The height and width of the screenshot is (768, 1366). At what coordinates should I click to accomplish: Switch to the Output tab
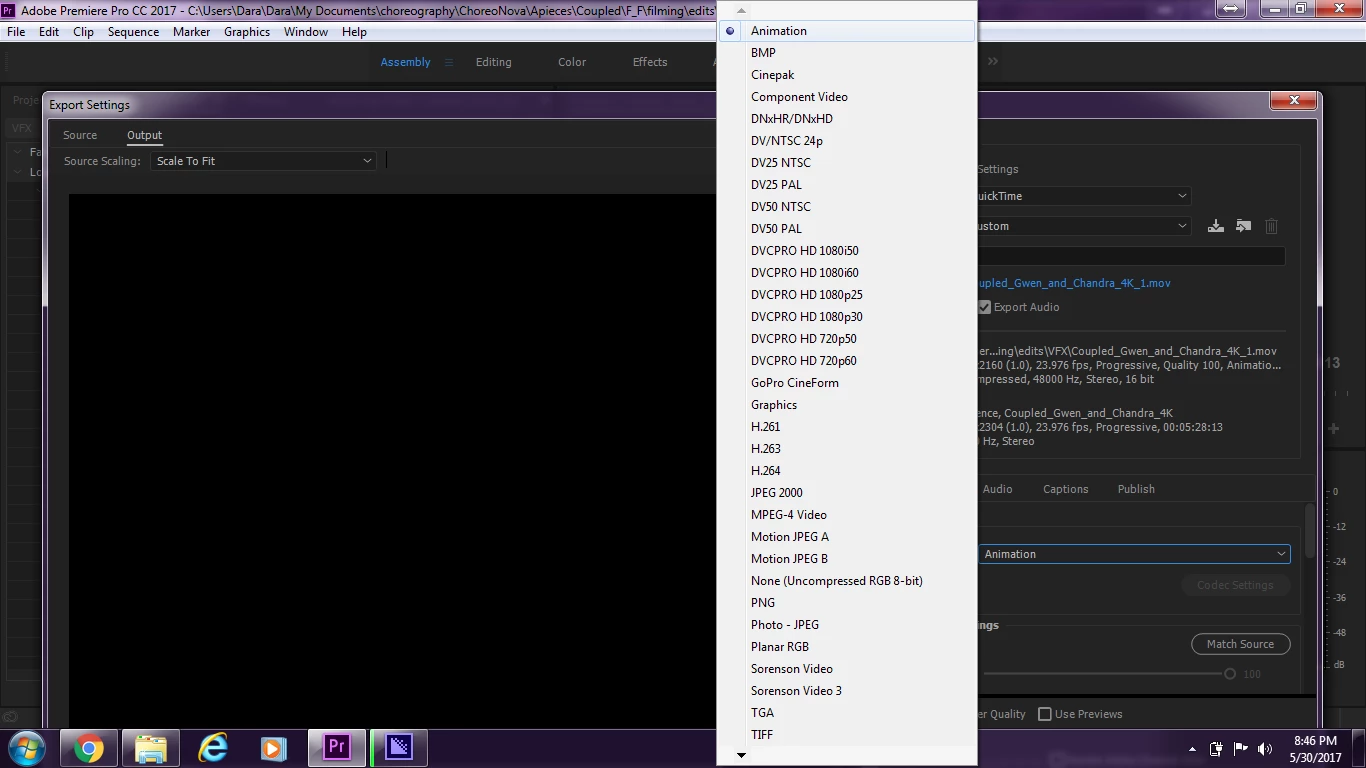pyautogui.click(x=144, y=135)
